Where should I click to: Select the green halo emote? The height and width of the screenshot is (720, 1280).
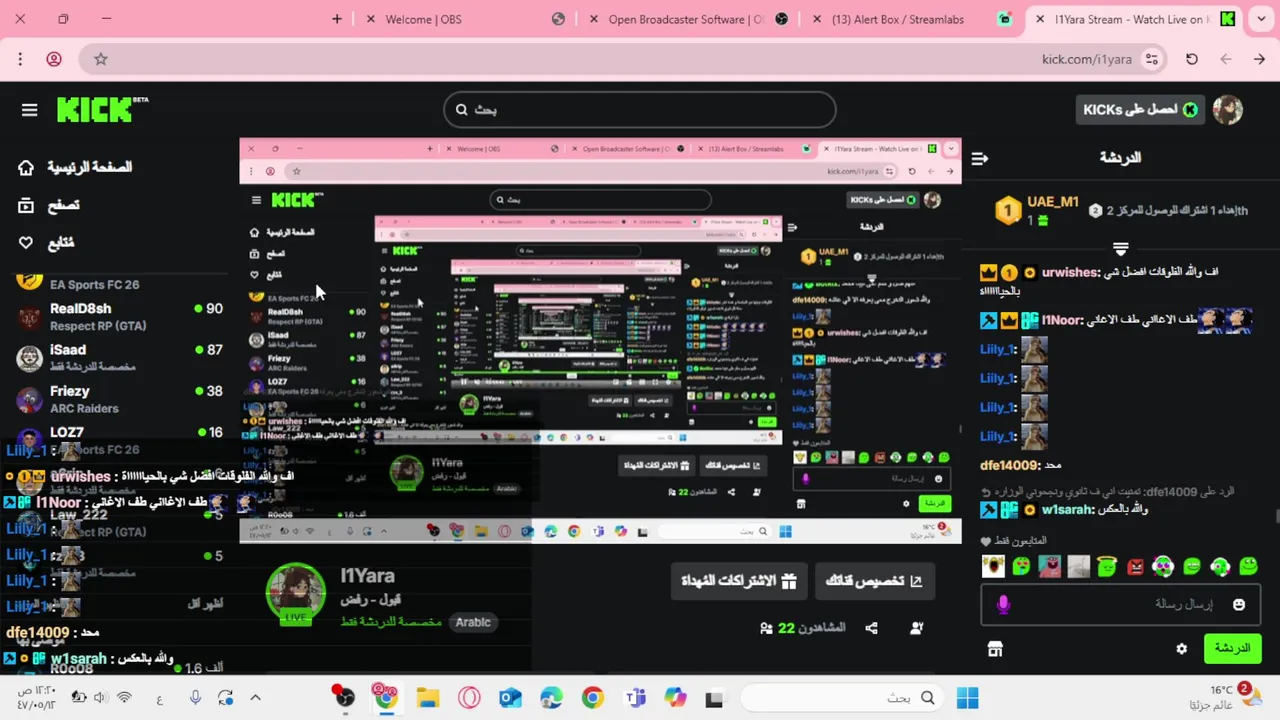1106,567
